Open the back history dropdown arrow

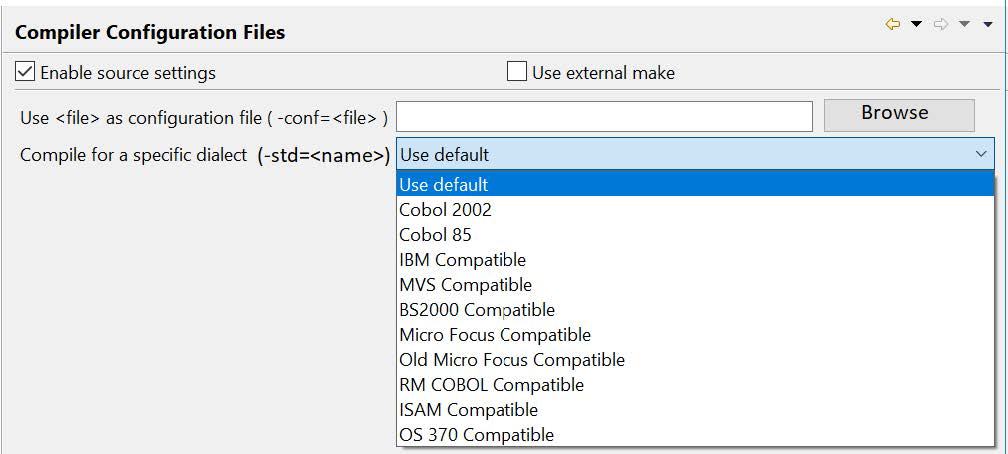pyautogui.click(x=917, y=24)
